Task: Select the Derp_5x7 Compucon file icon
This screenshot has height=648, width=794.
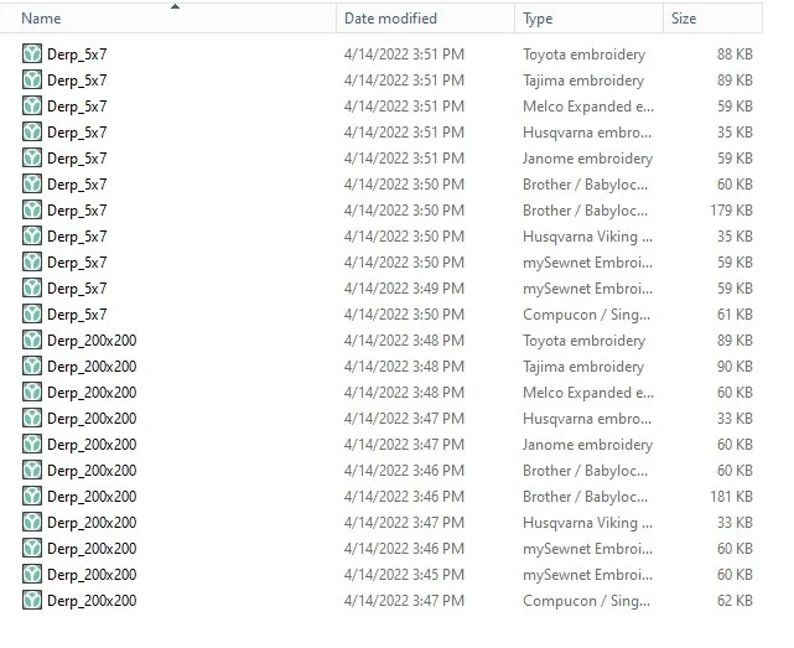Action: point(32,314)
